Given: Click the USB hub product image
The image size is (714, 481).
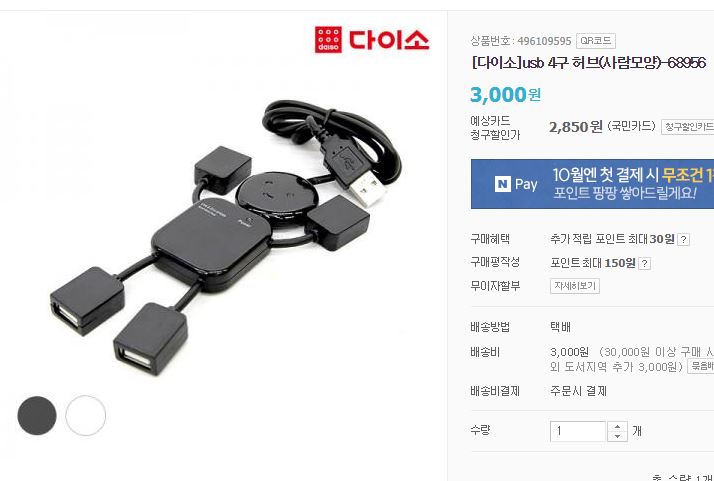Looking at the screenshot, I should tap(226, 237).
